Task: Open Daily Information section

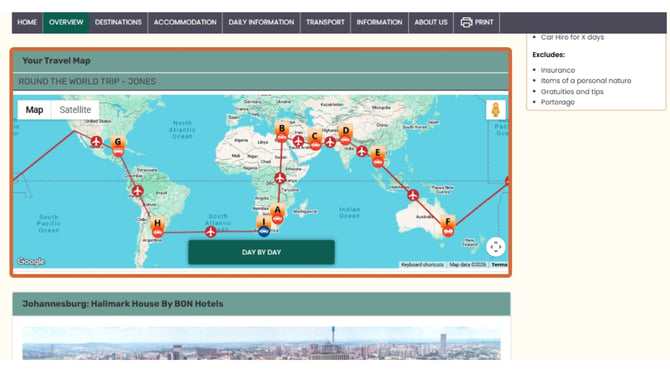Action: (x=261, y=22)
